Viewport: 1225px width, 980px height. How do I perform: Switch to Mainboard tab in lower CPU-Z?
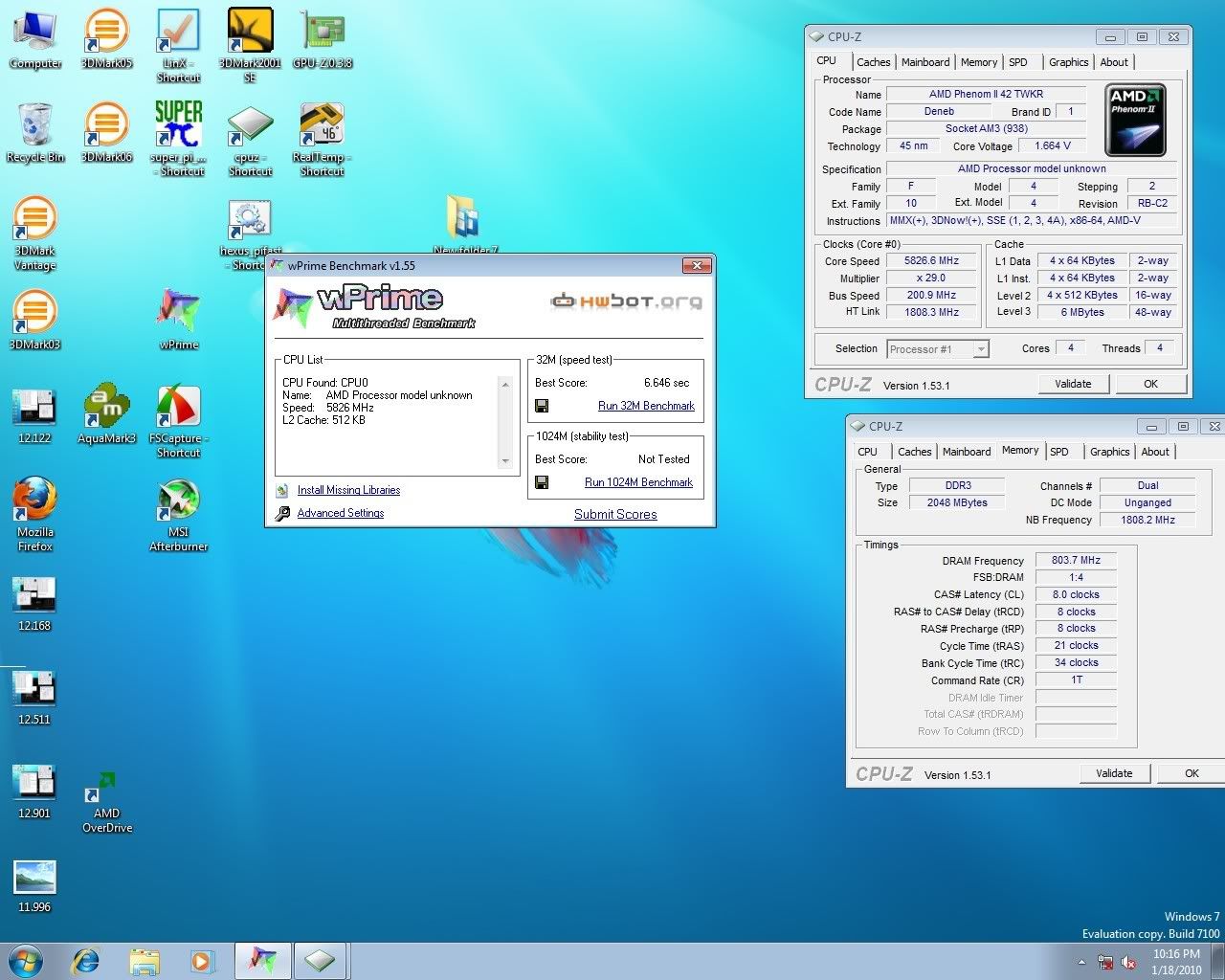click(967, 452)
